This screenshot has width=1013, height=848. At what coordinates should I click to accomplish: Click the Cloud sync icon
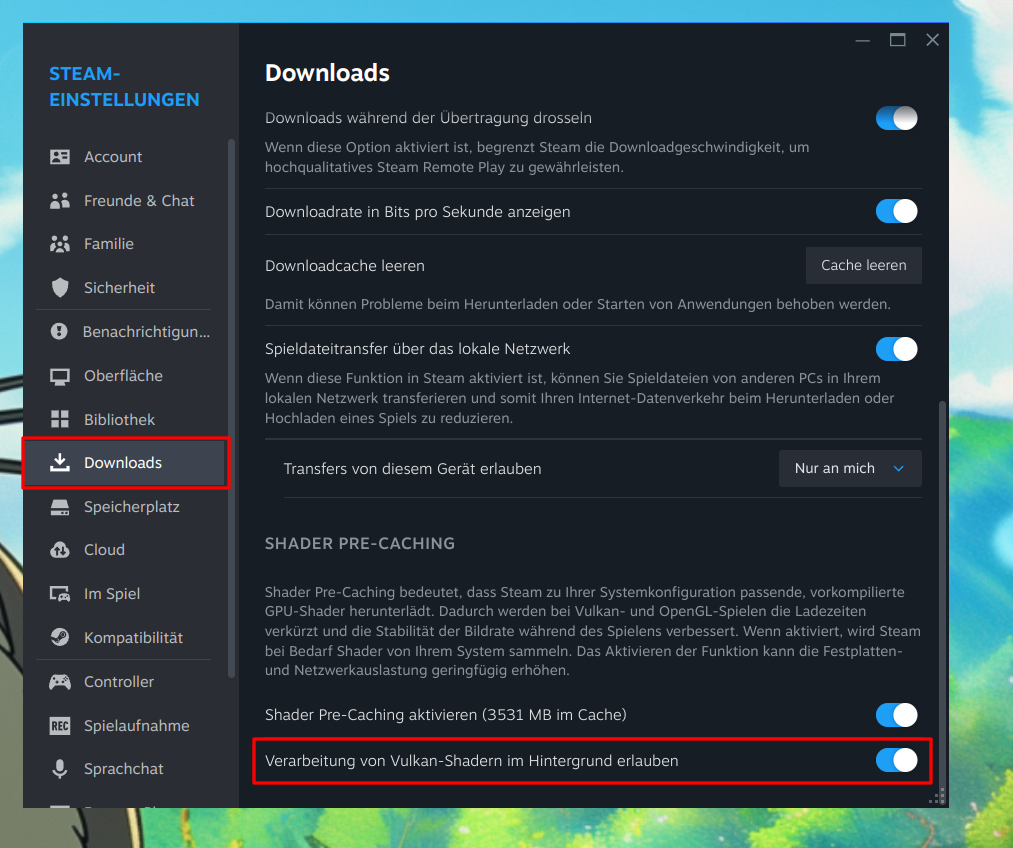[59, 550]
